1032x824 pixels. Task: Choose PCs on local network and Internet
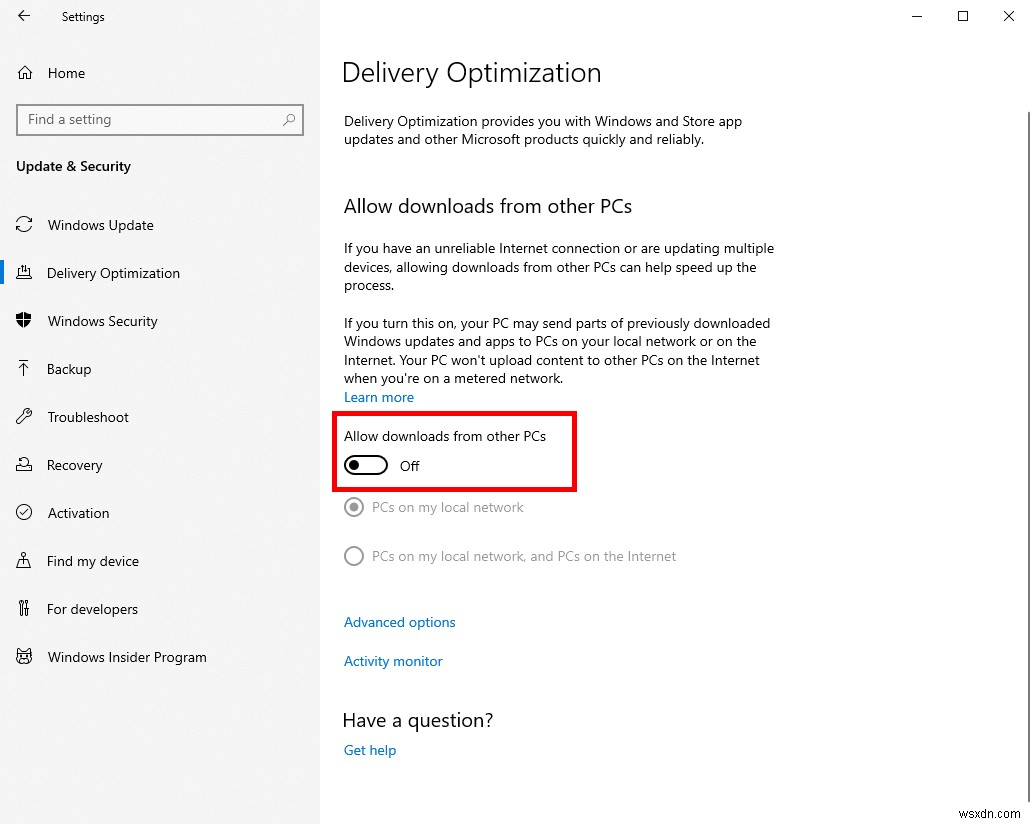(353, 556)
